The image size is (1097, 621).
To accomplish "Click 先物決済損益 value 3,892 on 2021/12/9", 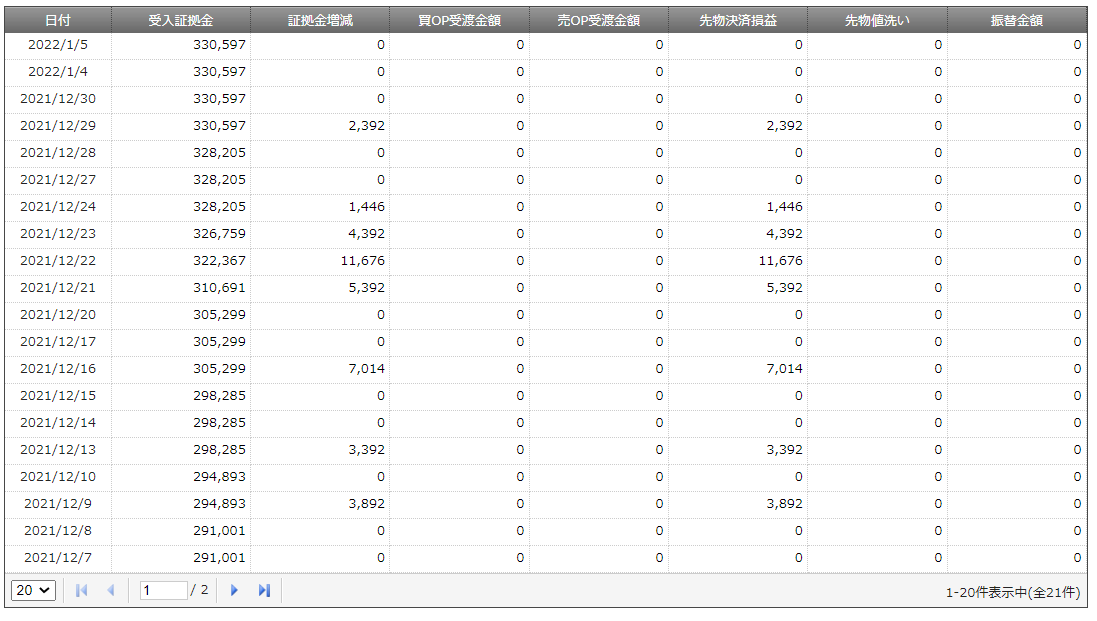I will point(784,504).
